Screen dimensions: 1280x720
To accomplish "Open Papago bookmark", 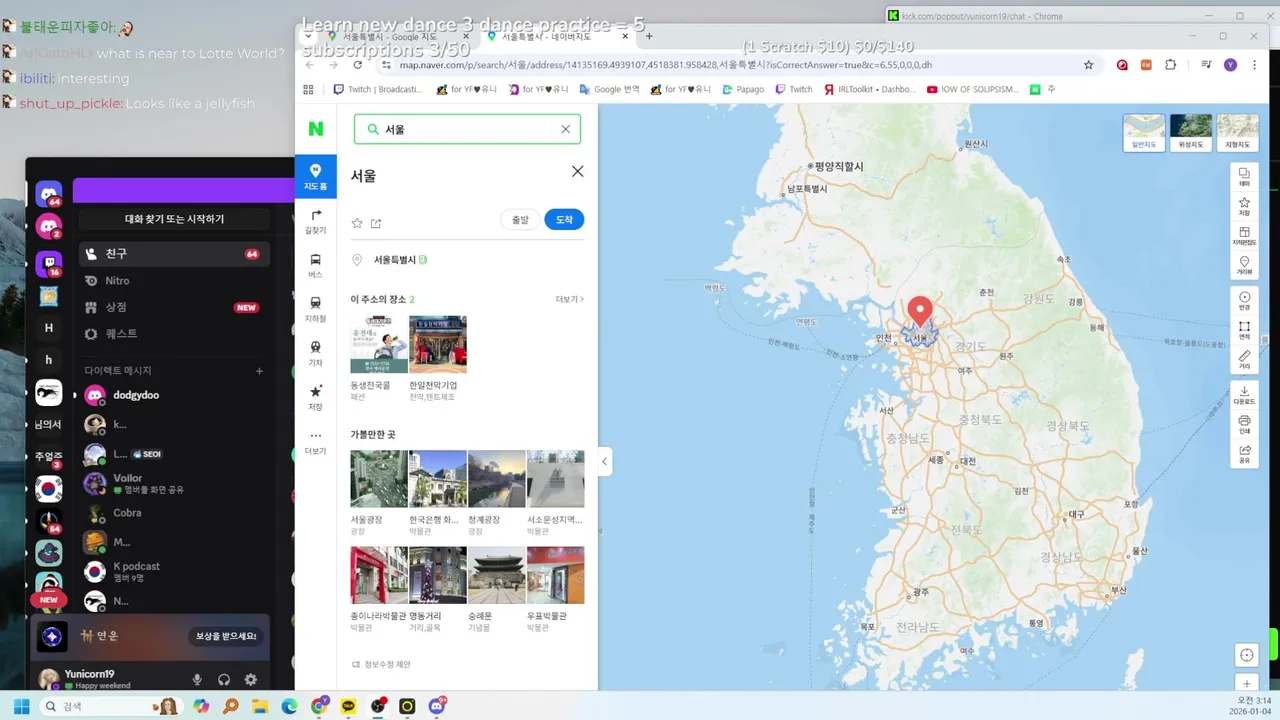I will [x=741, y=89].
